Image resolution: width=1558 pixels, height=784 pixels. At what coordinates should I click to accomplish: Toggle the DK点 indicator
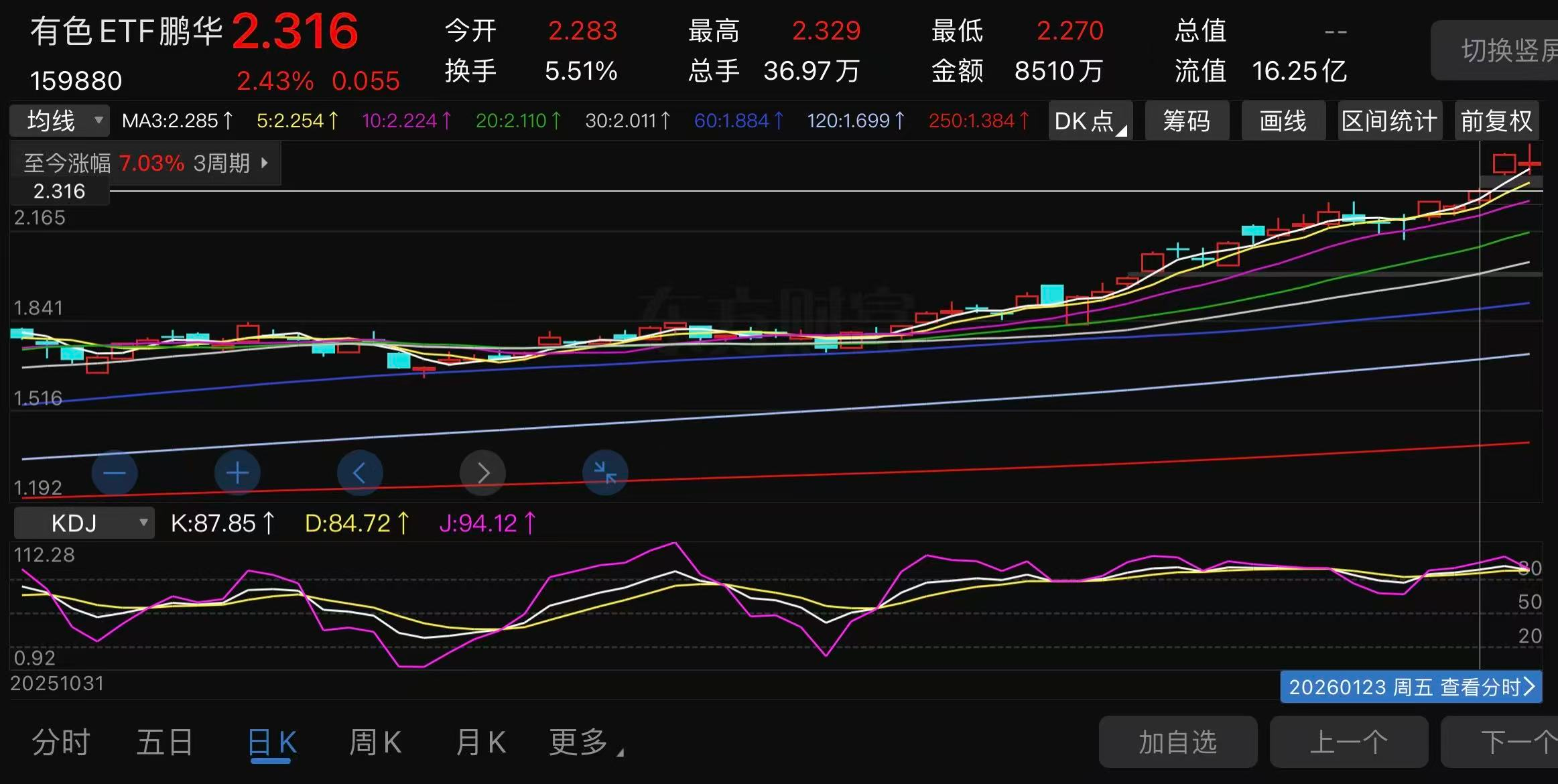tap(1090, 121)
